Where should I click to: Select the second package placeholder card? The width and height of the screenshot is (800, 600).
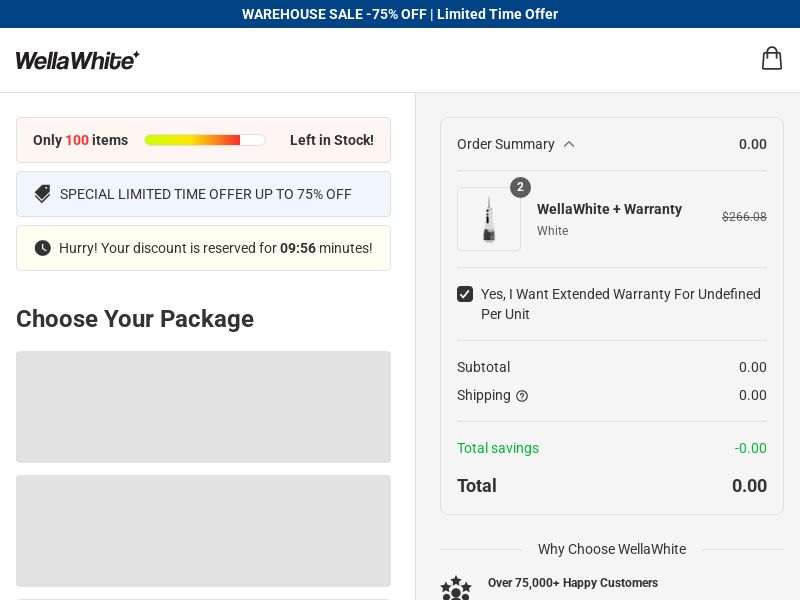(204, 531)
